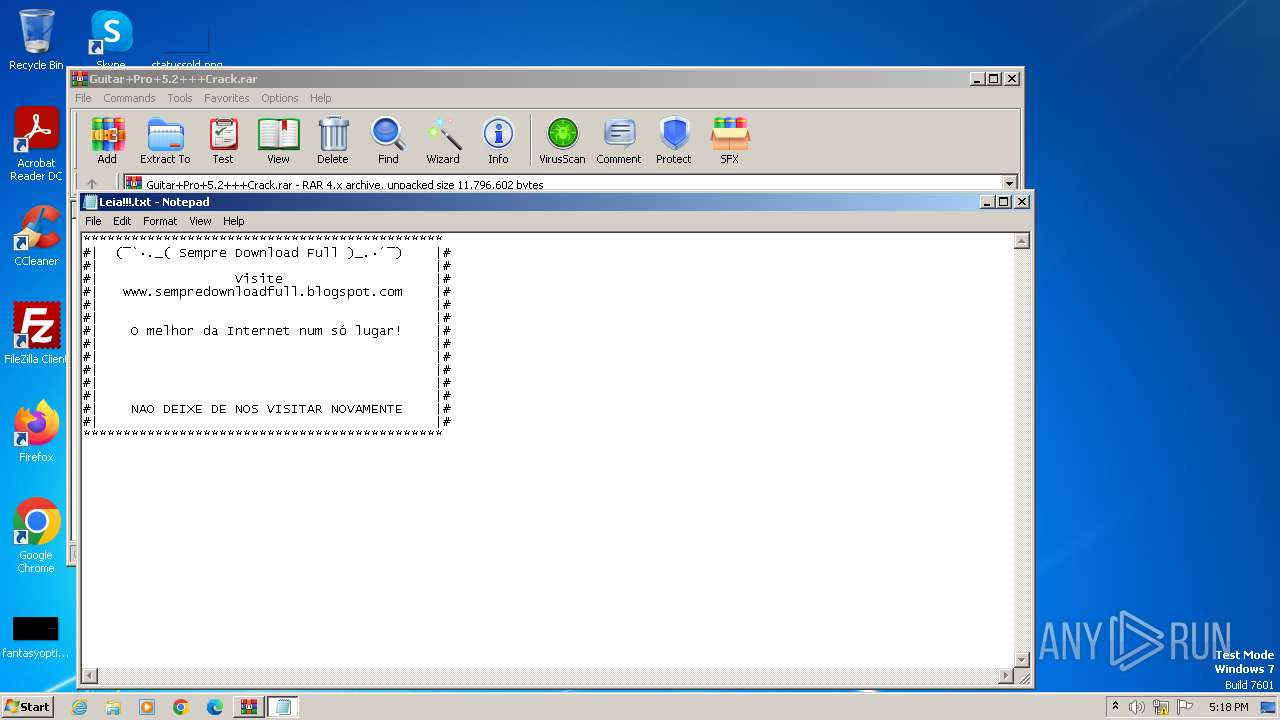Select the CCleaner desktop icon
Image resolution: width=1280 pixels, height=720 pixels.
[x=36, y=237]
